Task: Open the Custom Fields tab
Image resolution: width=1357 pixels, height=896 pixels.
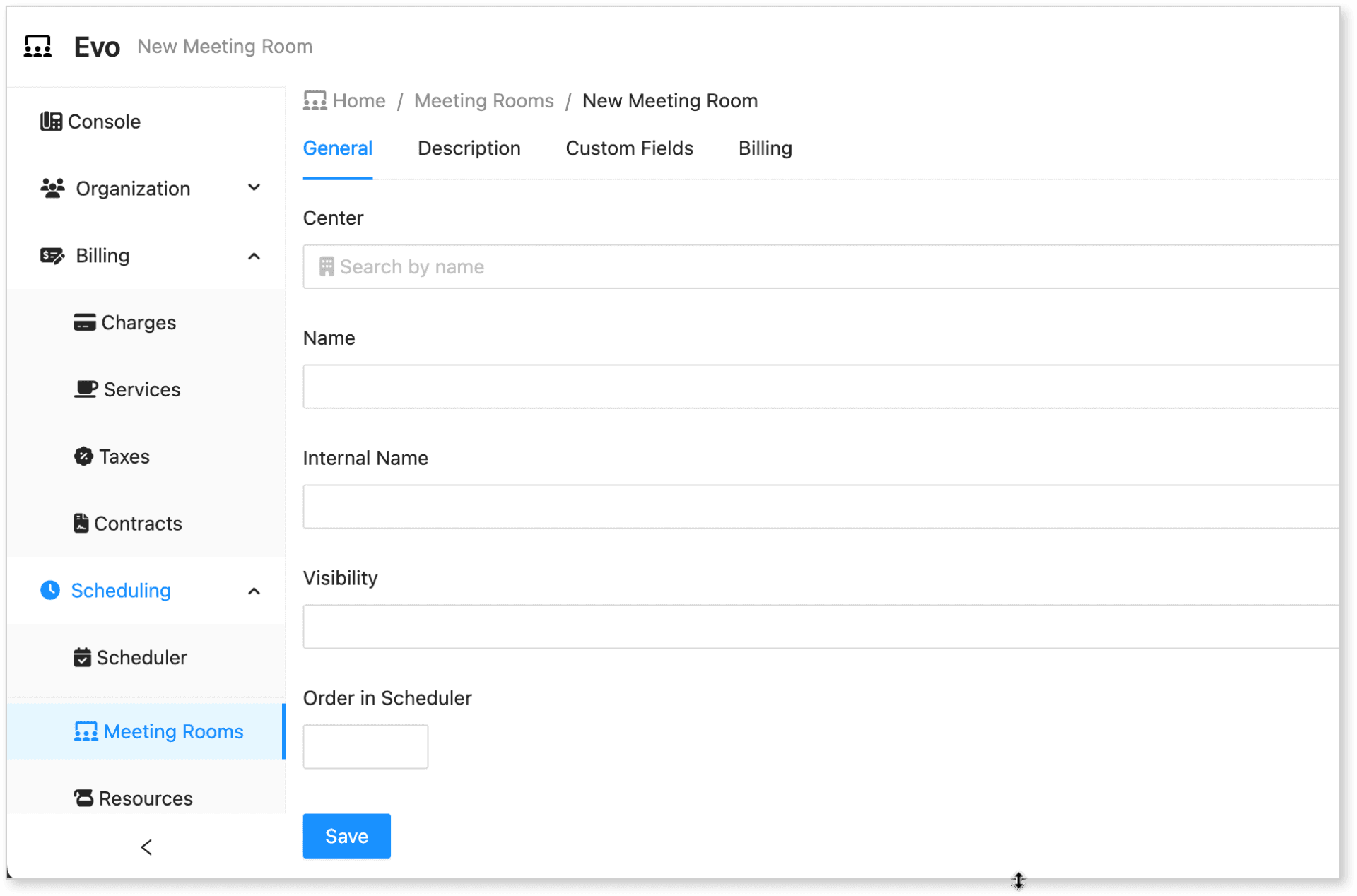Action: [x=630, y=148]
